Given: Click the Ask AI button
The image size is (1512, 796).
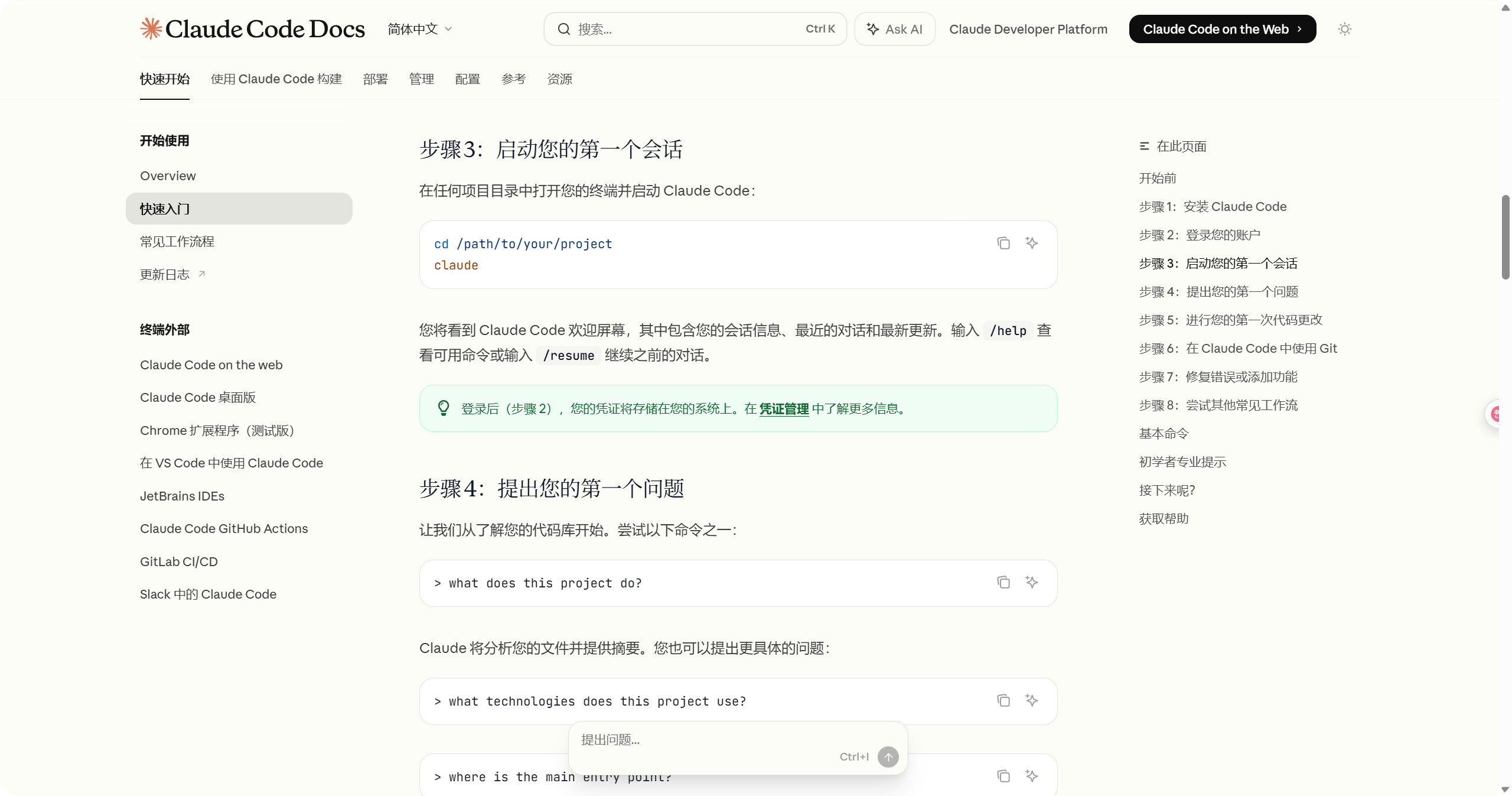Looking at the screenshot, I should coord(894,29).
